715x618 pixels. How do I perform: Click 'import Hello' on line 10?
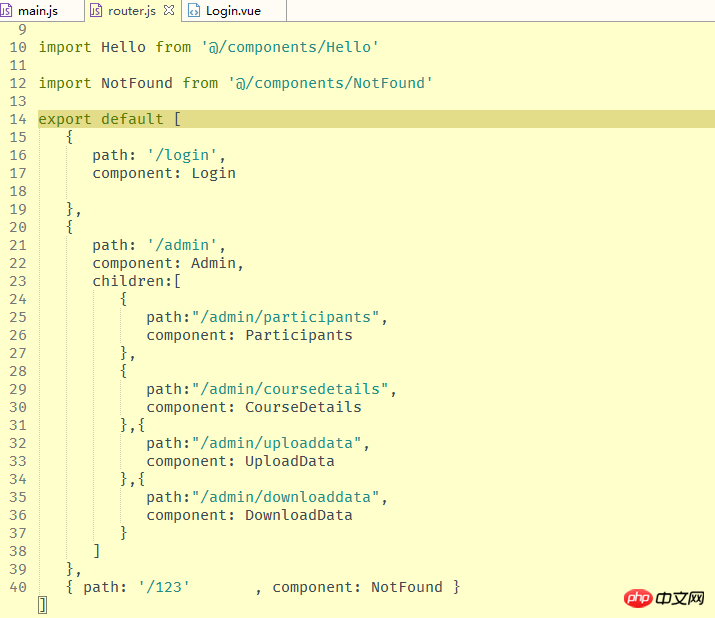point(92,47)
